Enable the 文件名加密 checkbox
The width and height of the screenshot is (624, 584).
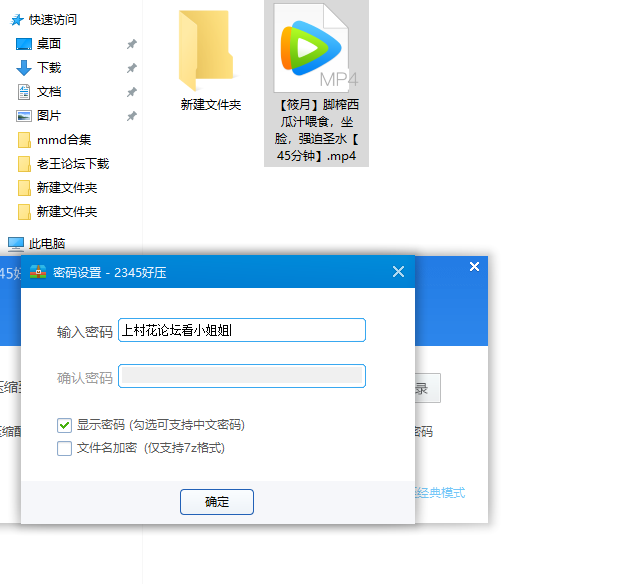(x=65, y=449)
